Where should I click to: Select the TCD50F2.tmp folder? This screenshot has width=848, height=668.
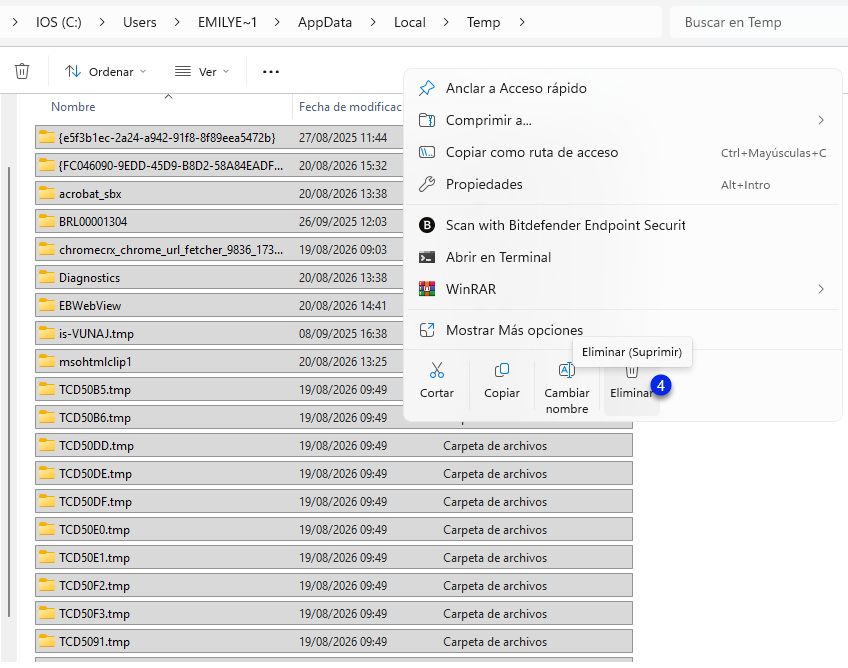(x=334, y=586)
